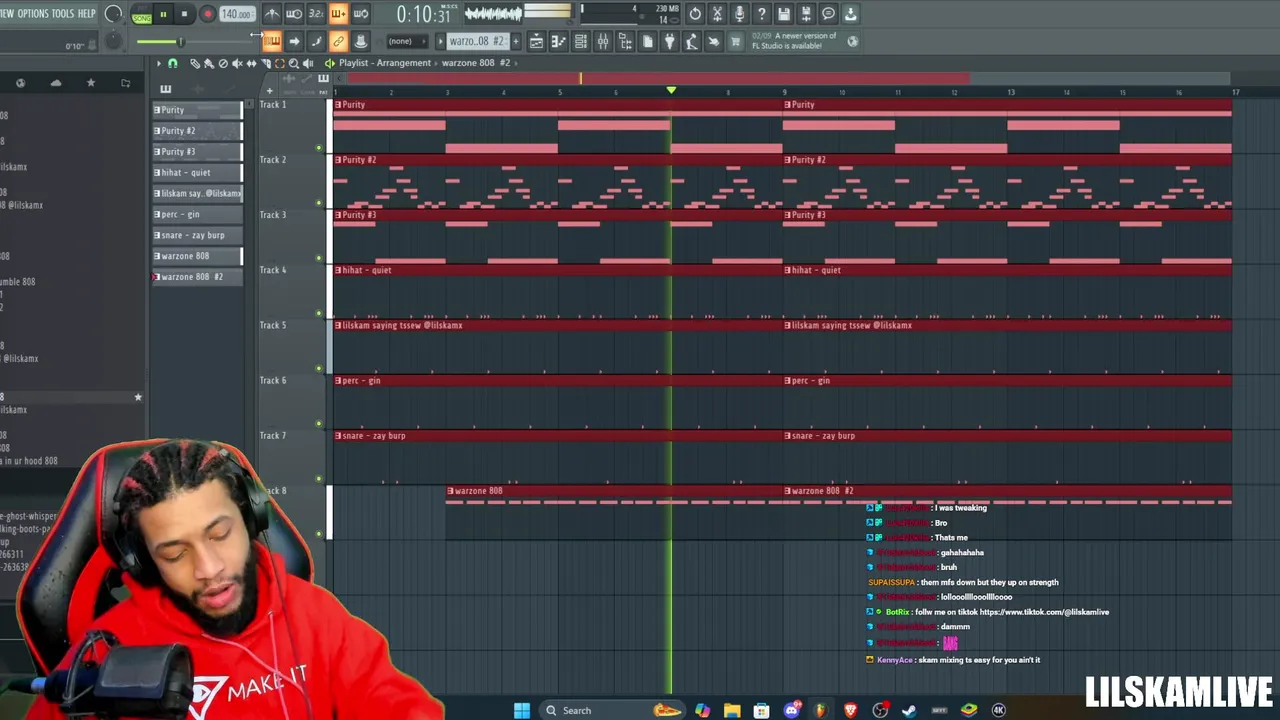Stop playback with the stop button
Screen dimensions: 1280x720
tap(186, 14)
